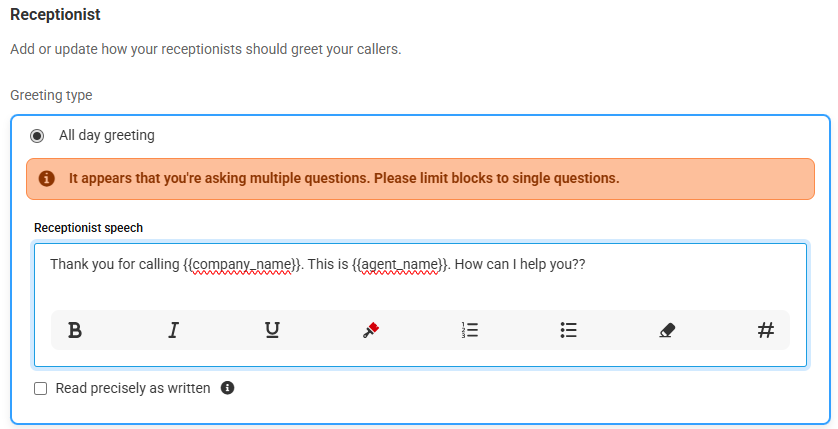
Task: Click the multiple questions warning message
Action: click(344, 178)
